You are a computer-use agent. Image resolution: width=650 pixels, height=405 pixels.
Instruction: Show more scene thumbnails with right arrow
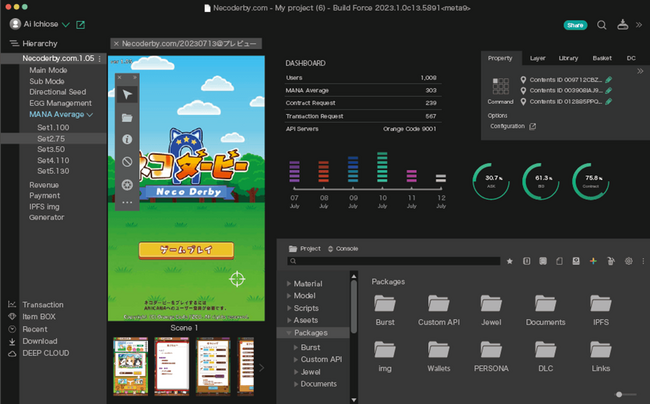pyautogui.click(x=261, y=368)
